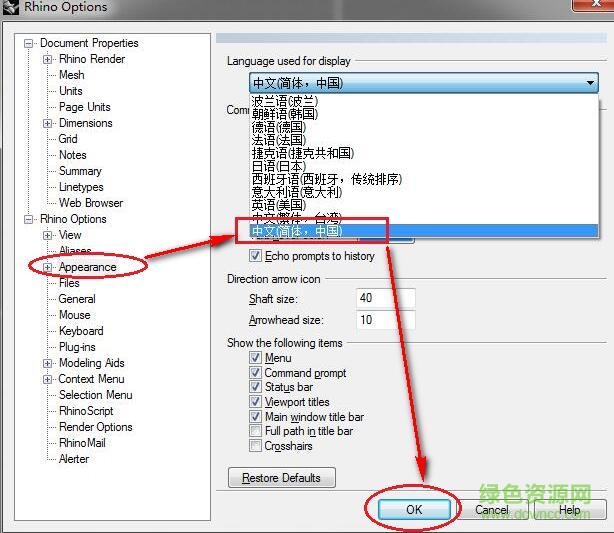
Task: Select the Context Menu tree label
Action: [91, 379]
